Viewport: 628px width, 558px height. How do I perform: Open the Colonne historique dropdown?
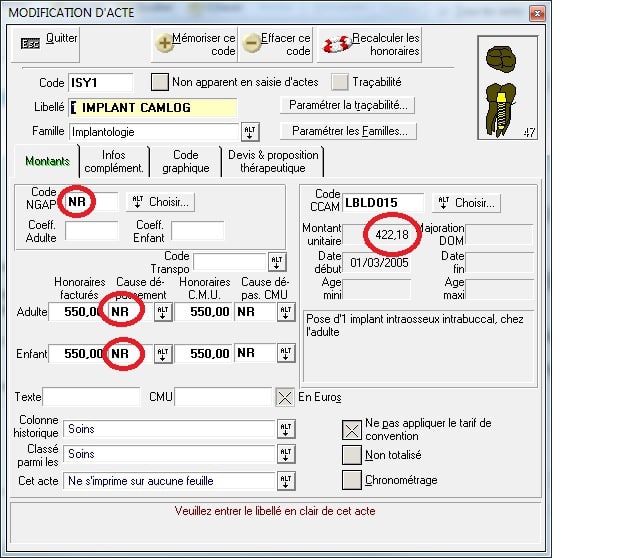click(286, 429)
